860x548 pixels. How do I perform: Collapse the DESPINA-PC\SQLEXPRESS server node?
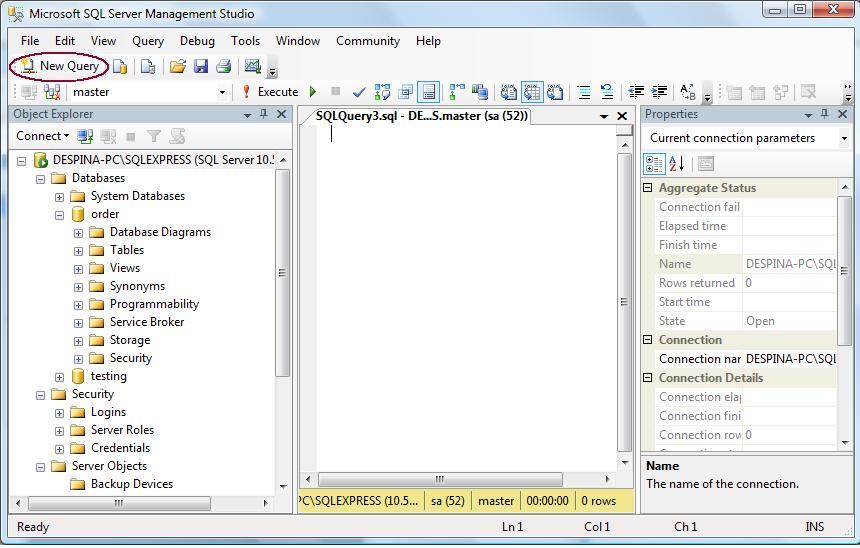21,161
